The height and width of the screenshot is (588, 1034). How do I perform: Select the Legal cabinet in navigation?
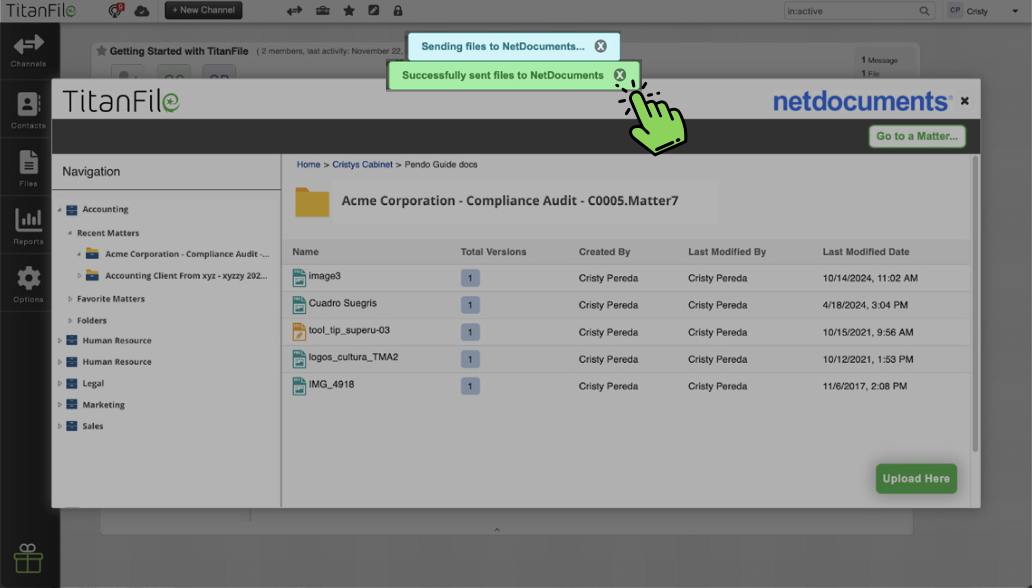click(93, 383)
